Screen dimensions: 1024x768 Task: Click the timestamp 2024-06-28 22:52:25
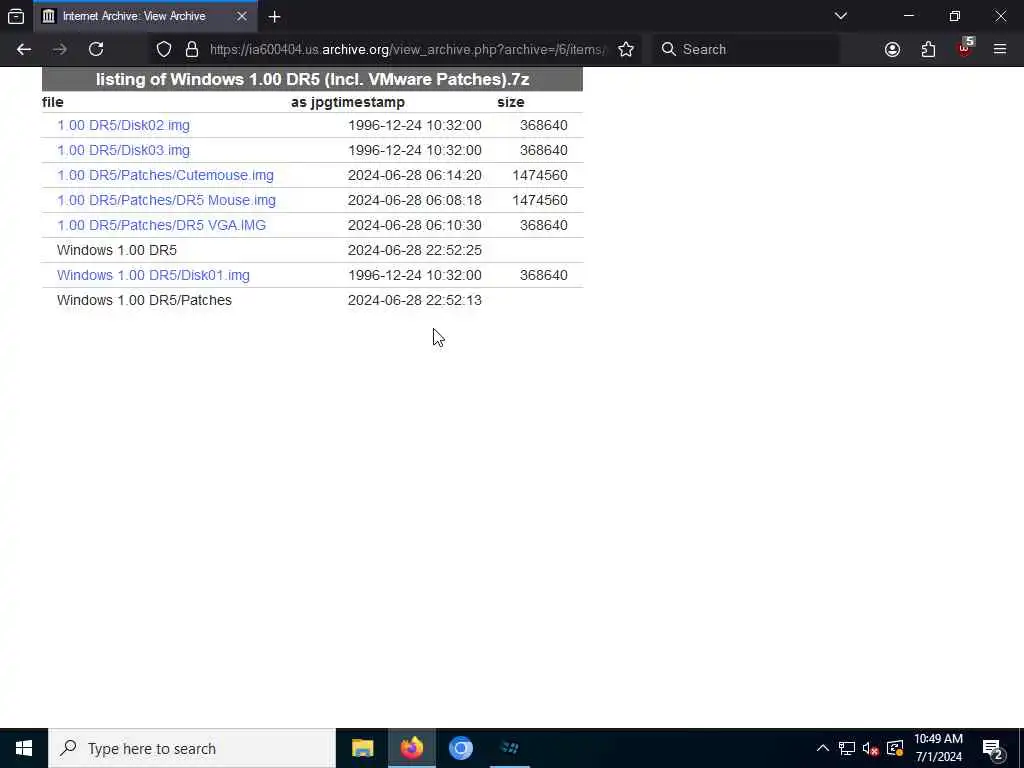pos(415,250)
